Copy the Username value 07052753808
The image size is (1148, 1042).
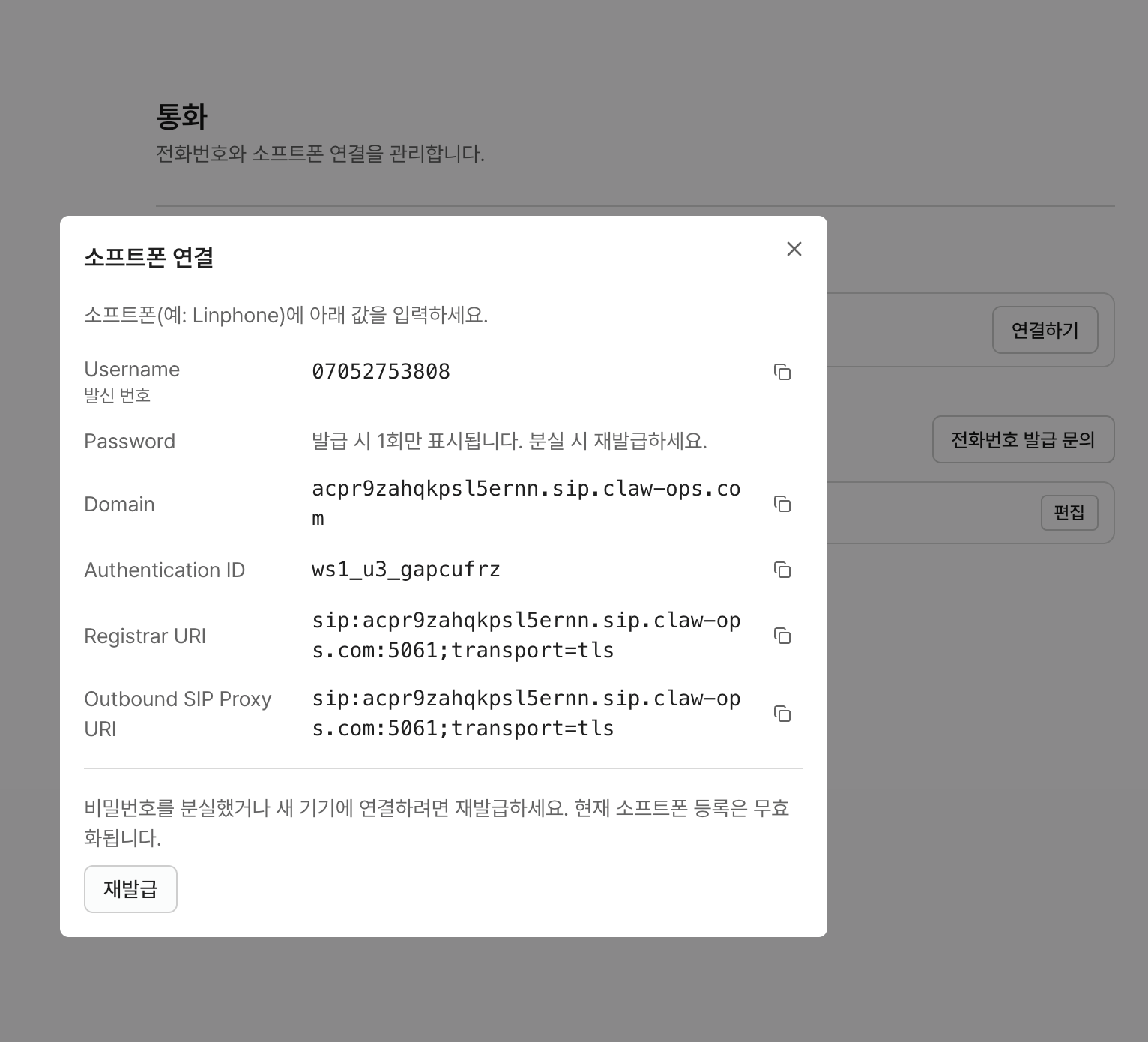pos(782,372)
